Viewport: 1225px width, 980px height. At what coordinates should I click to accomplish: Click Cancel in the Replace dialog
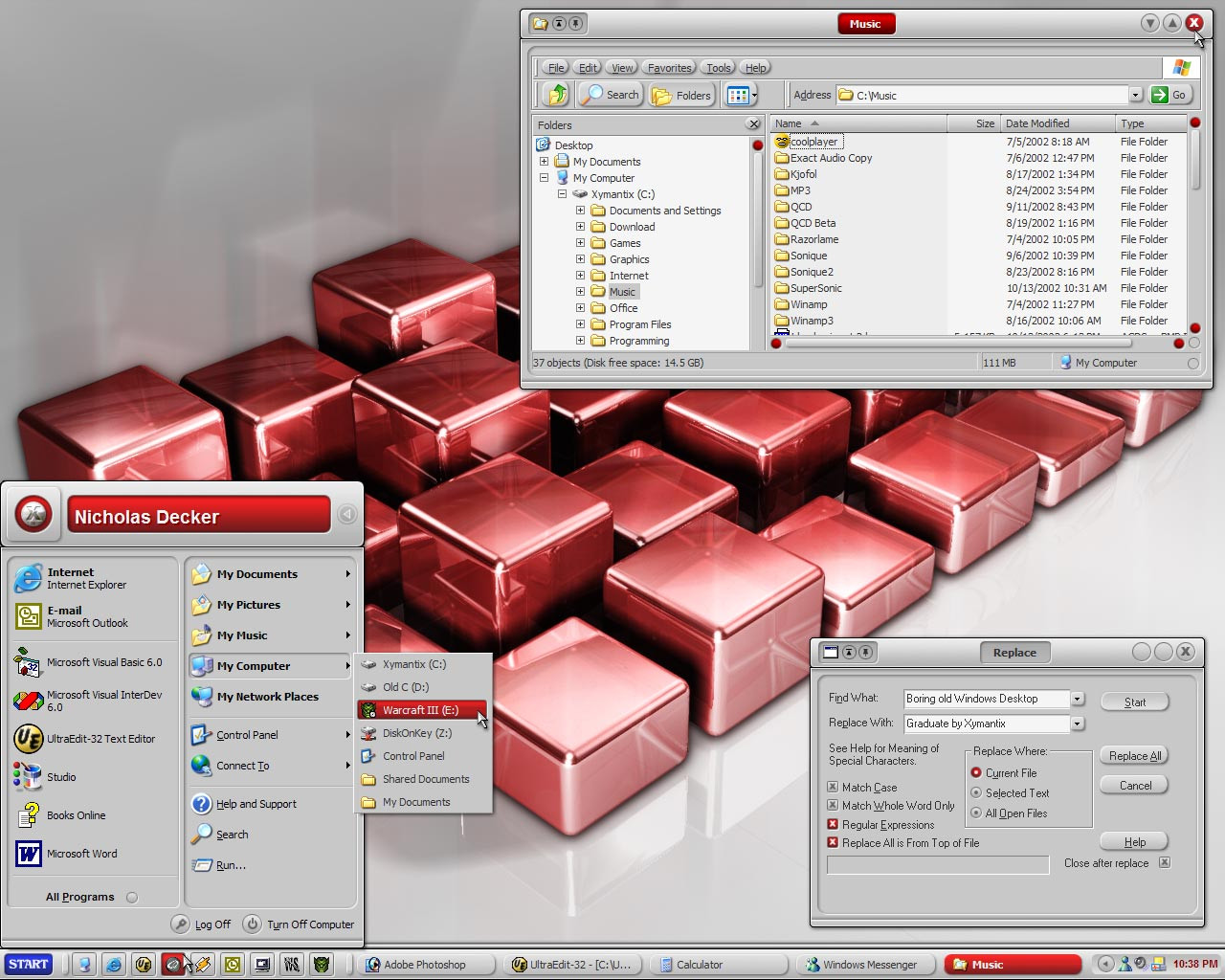click(x=1135, y=785)
